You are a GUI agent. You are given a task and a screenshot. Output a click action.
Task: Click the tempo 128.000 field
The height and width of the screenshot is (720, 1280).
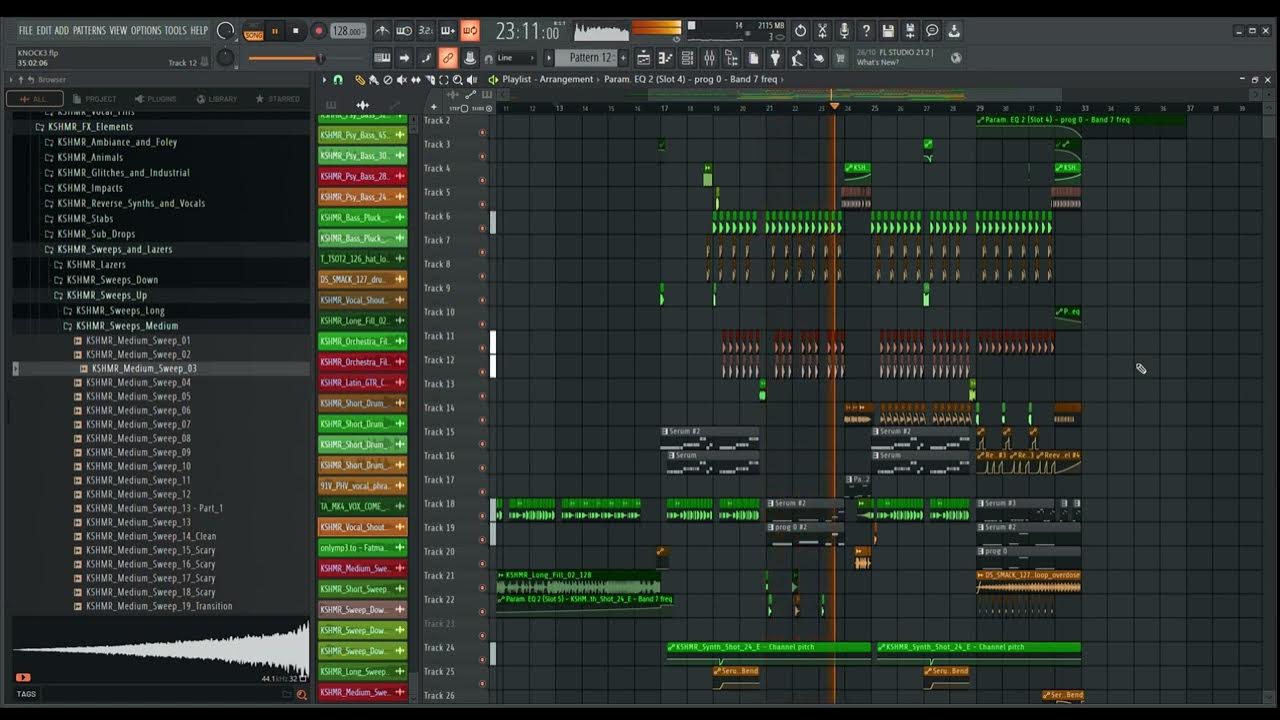pos(348,31)
